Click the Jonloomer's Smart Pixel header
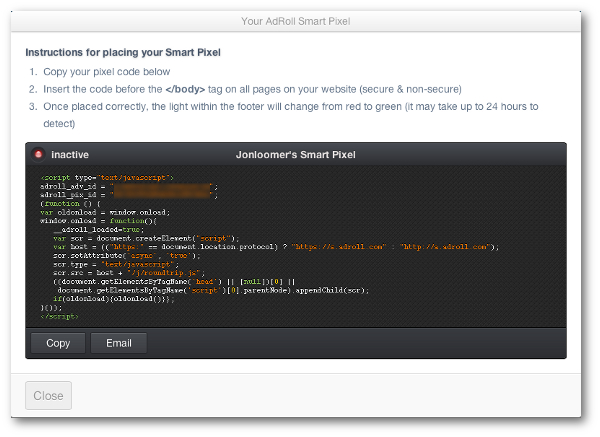The image size is (600, 437). point(296,155)
